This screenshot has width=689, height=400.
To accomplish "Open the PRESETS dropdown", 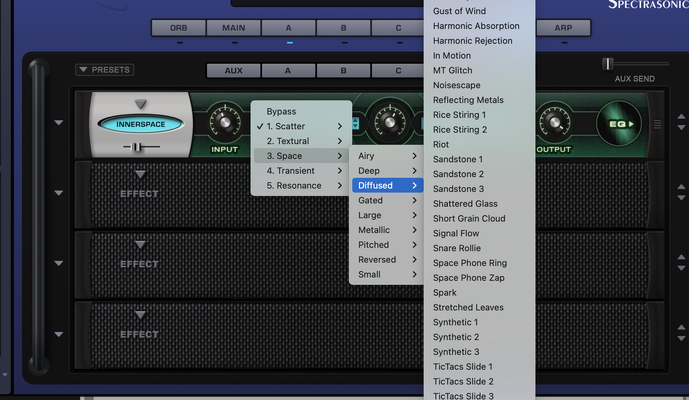I will pos(105,69).
